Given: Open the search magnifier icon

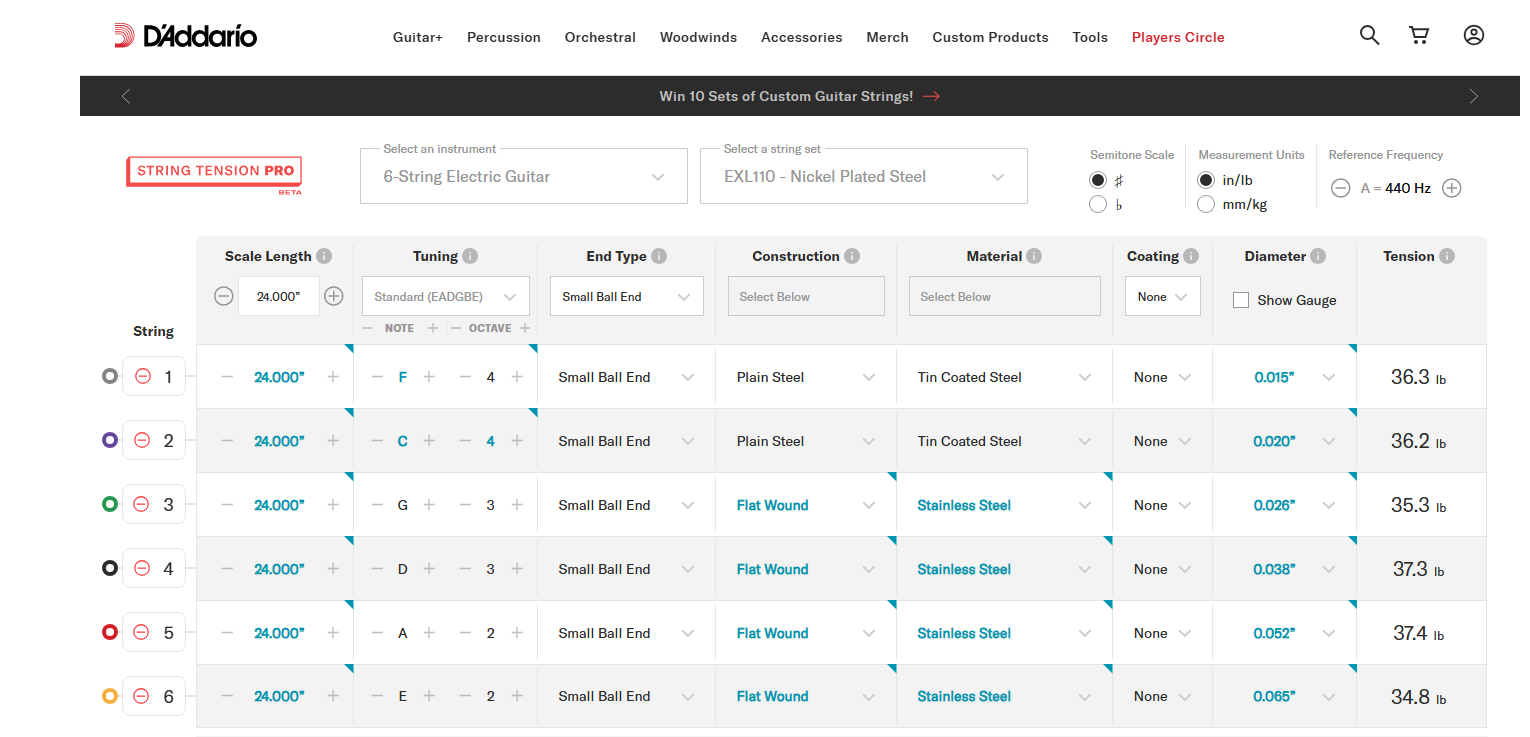Looking at the screenshot, I should click(x=1369, y=35).
